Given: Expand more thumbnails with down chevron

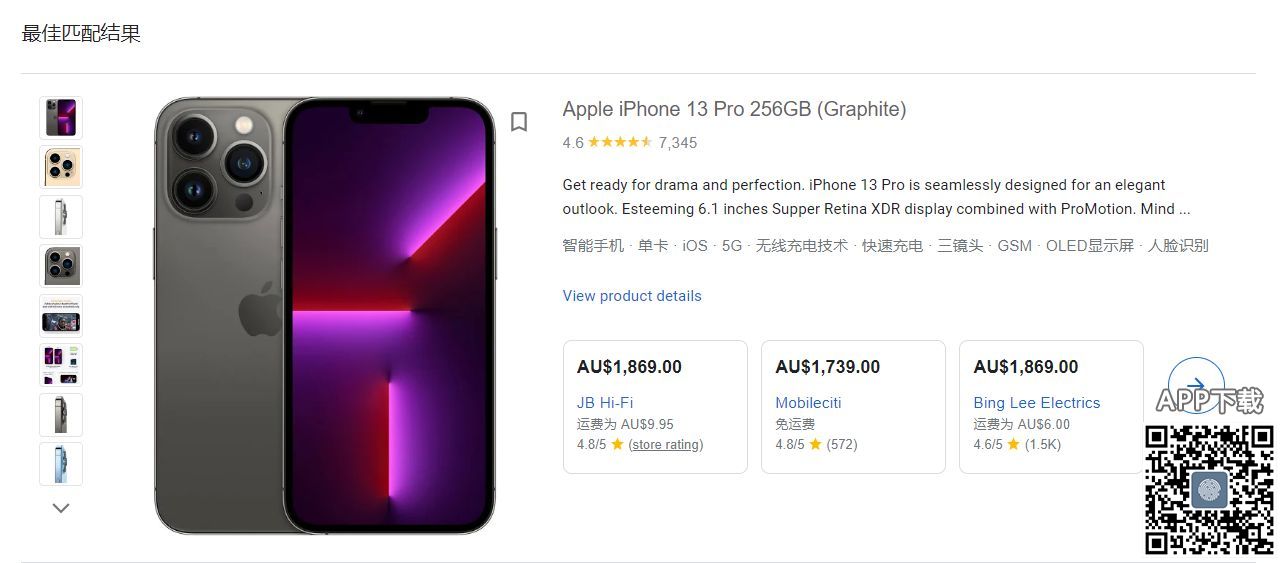Looking at the screenshot, I should [x=61, y=508].
